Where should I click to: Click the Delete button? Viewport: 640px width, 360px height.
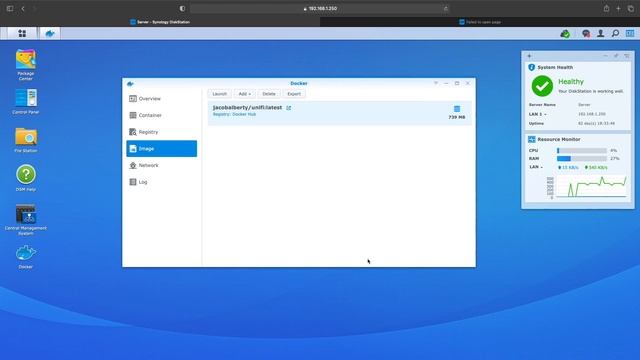pyautogui.click(x=269, y=94)
